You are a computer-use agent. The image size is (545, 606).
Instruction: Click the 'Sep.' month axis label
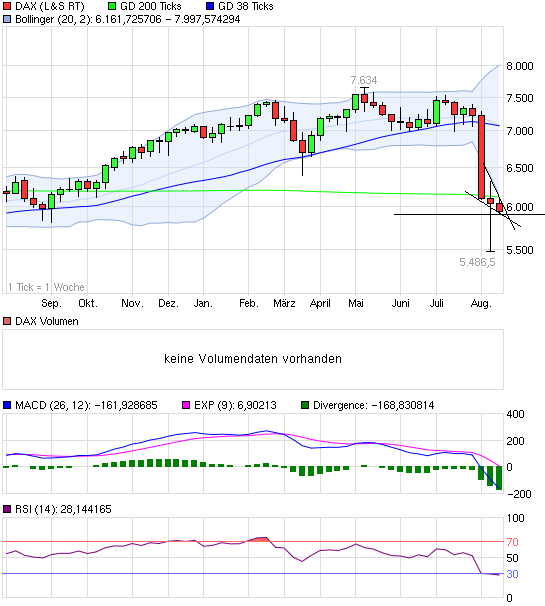[51, 303]
